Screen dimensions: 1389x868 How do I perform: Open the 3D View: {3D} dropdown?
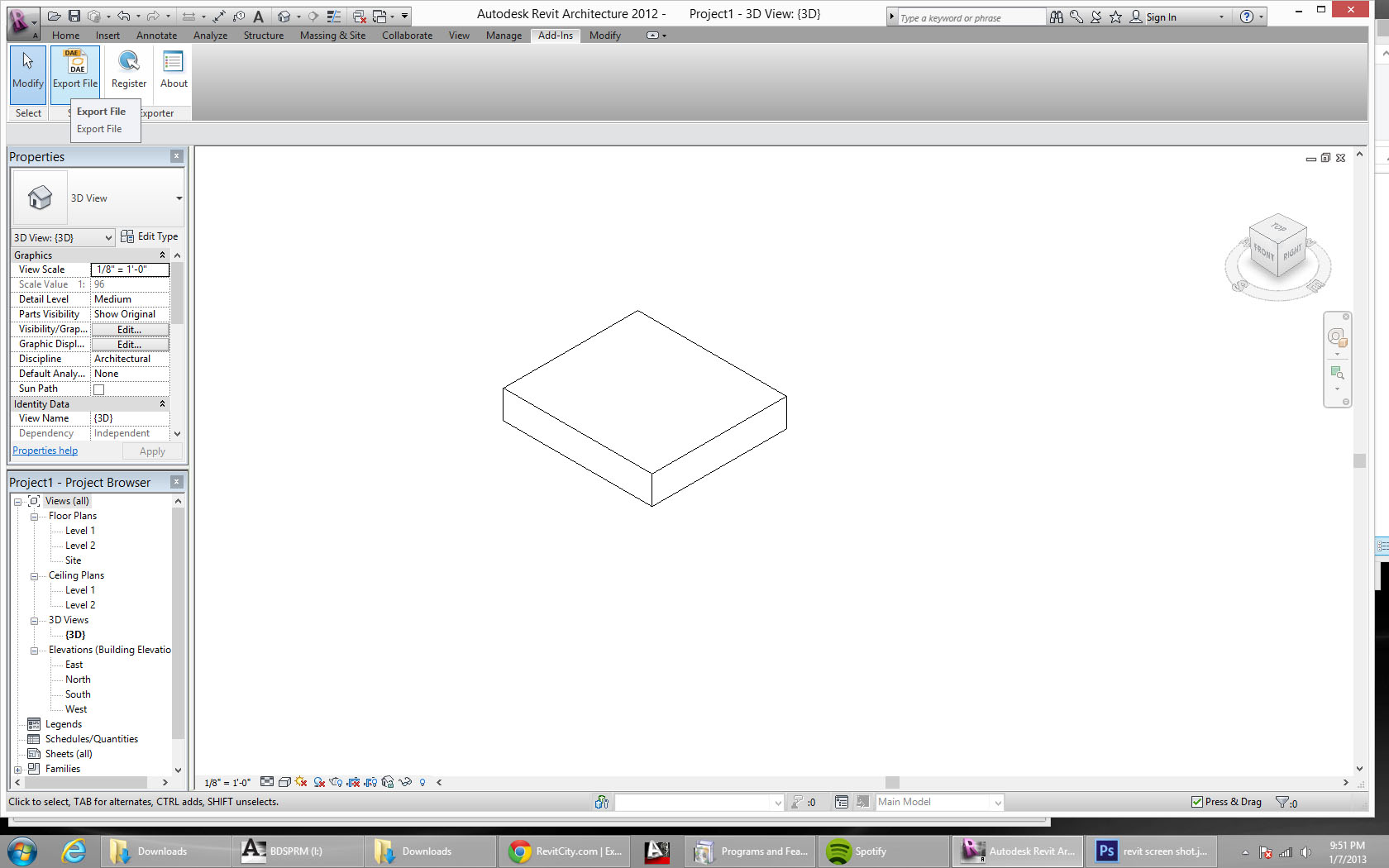tap(63, 238)
